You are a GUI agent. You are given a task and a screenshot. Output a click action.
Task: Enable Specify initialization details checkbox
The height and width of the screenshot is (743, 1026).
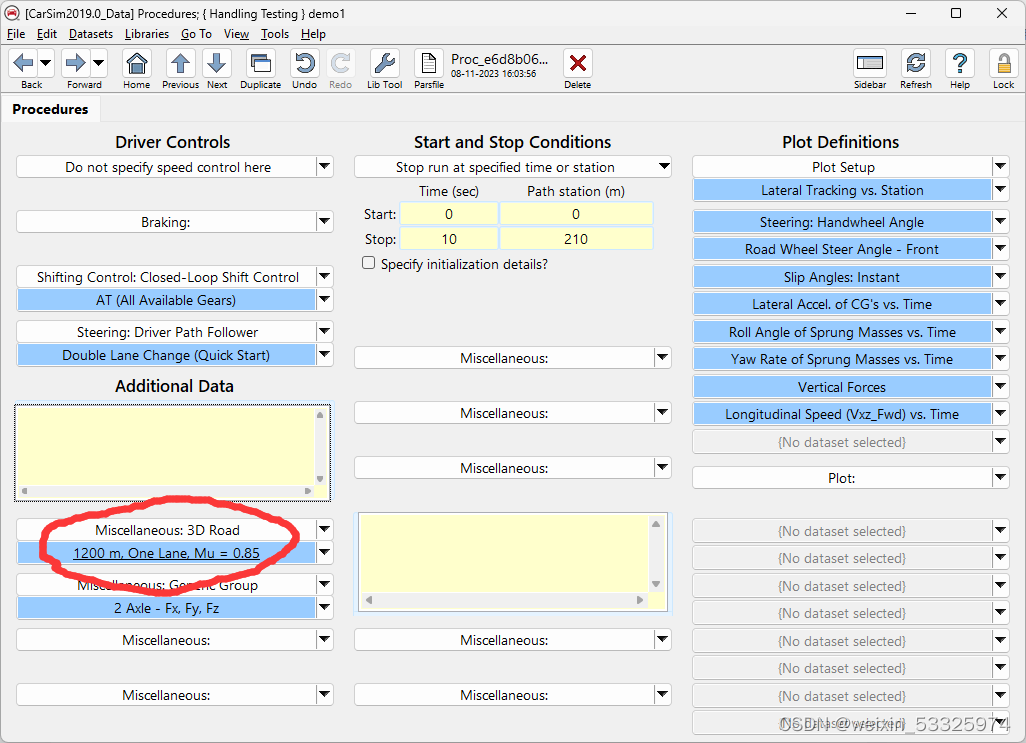pos(368,263)
